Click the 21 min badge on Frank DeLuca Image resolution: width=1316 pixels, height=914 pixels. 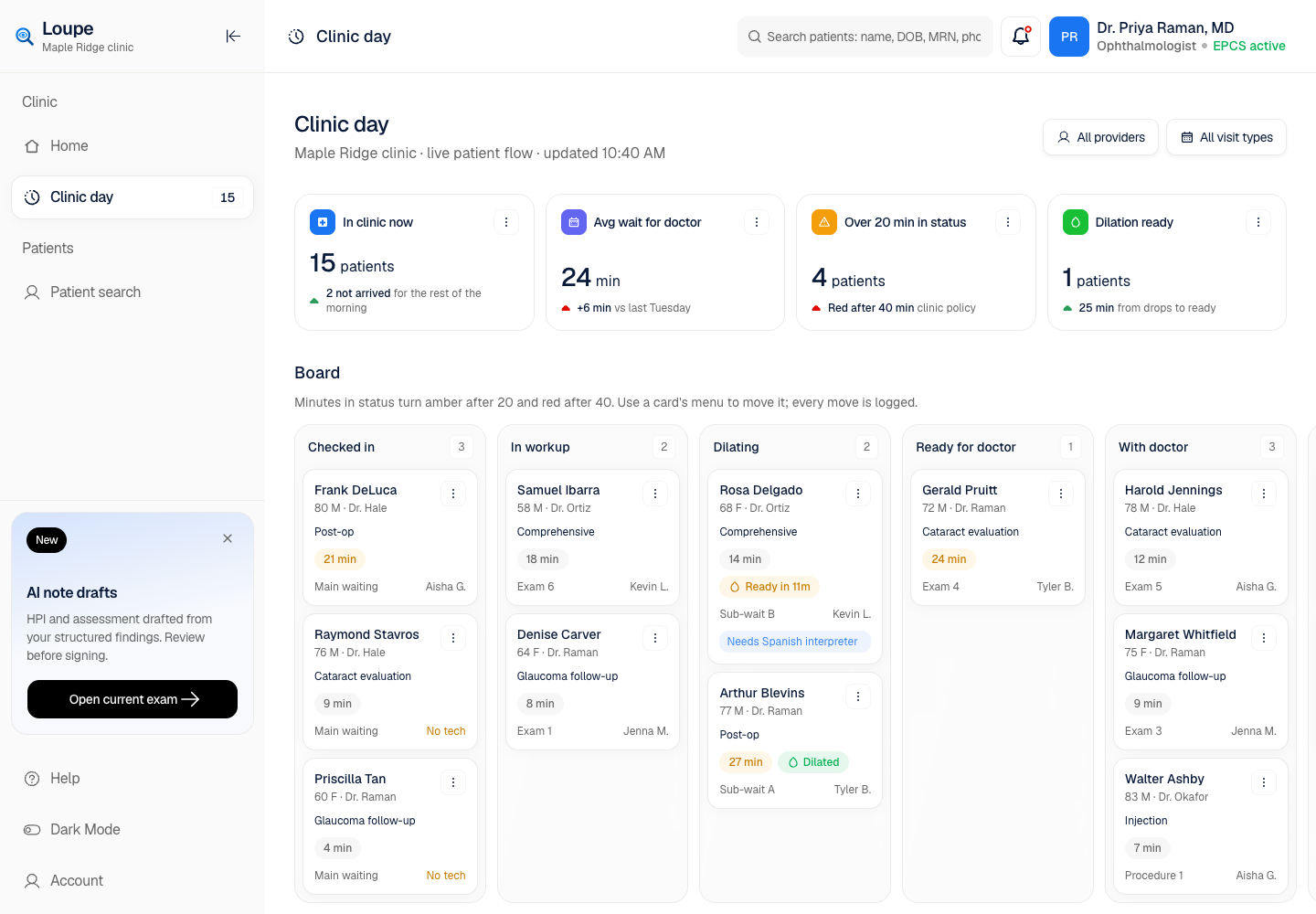pos(340,559)
